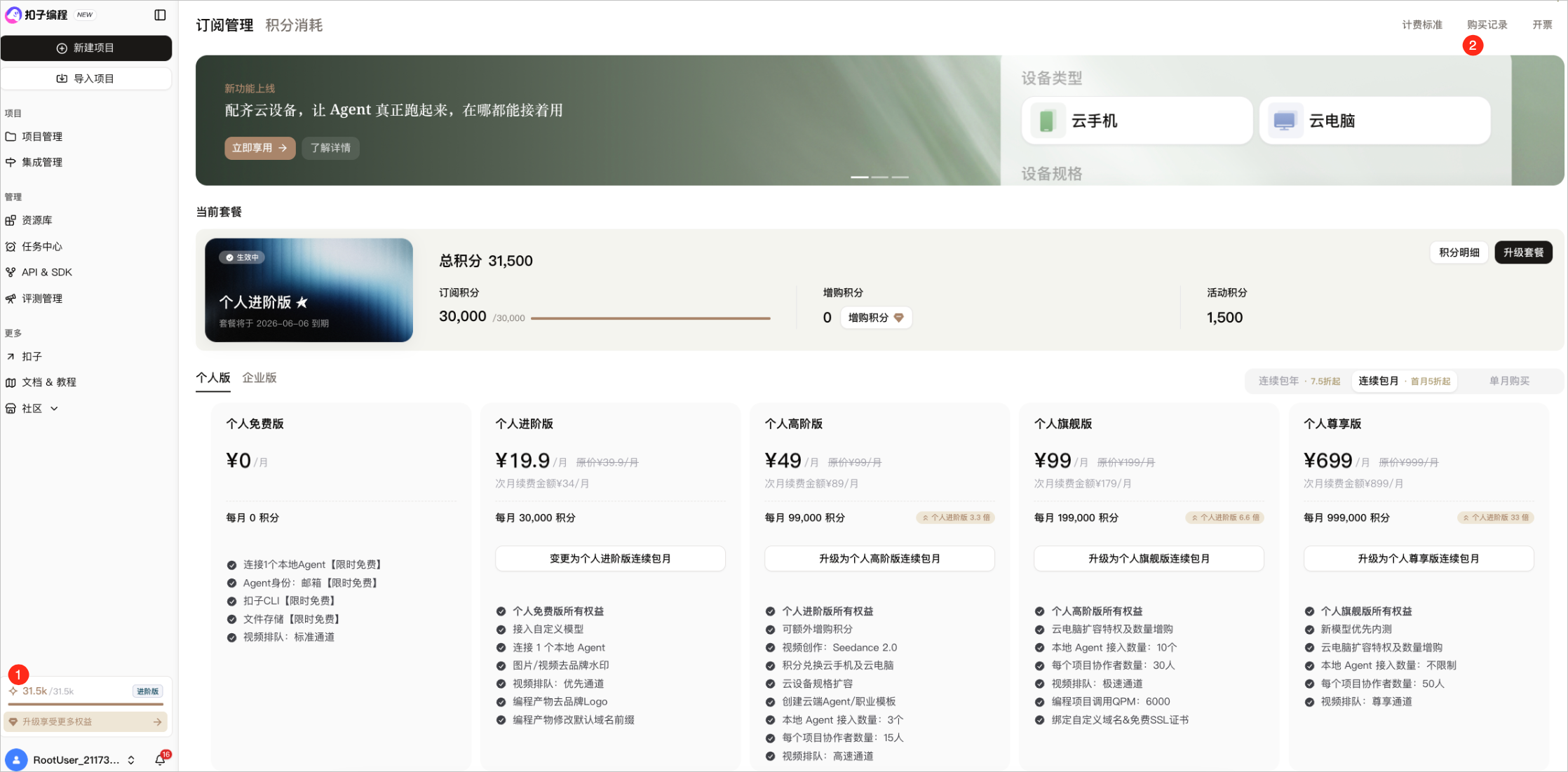Click the 订阅积分 progress bar

tap(650, 318)
